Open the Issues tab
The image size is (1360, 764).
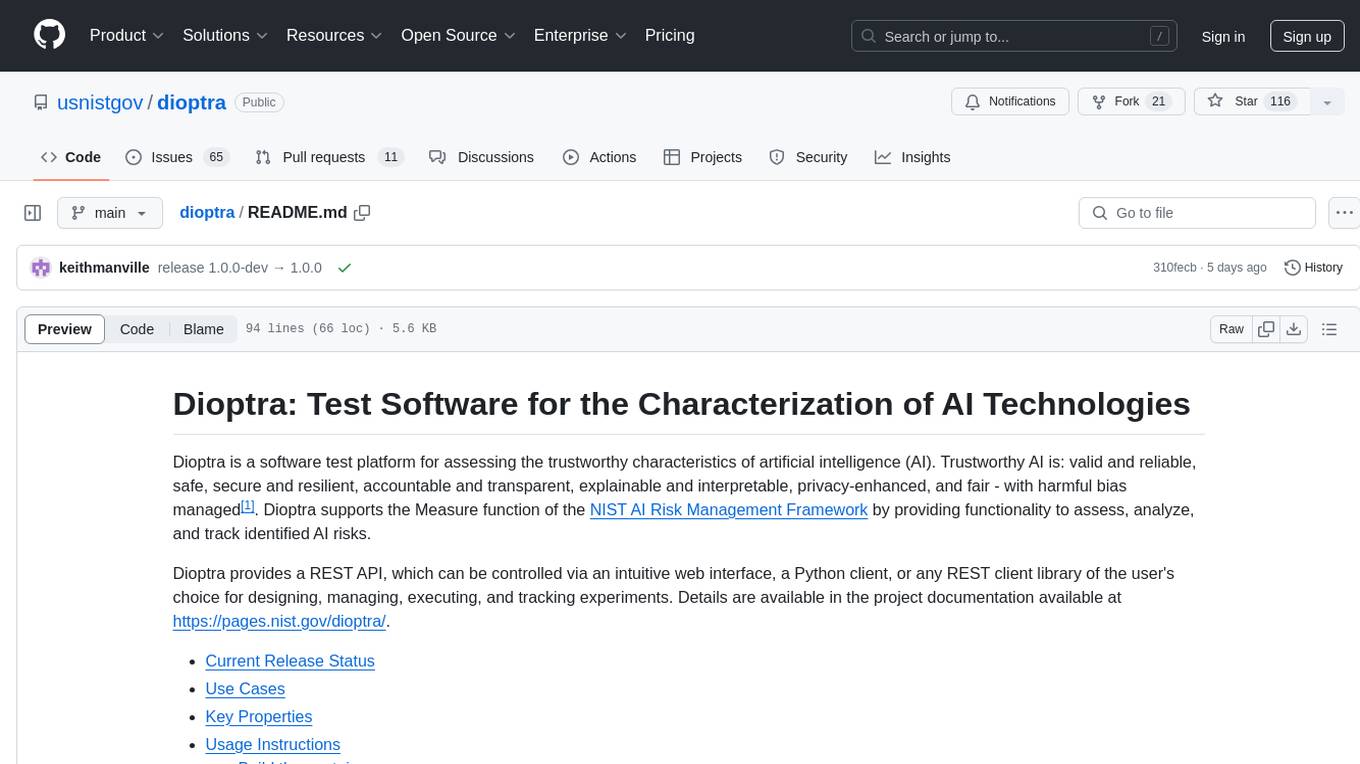[177, 157]
